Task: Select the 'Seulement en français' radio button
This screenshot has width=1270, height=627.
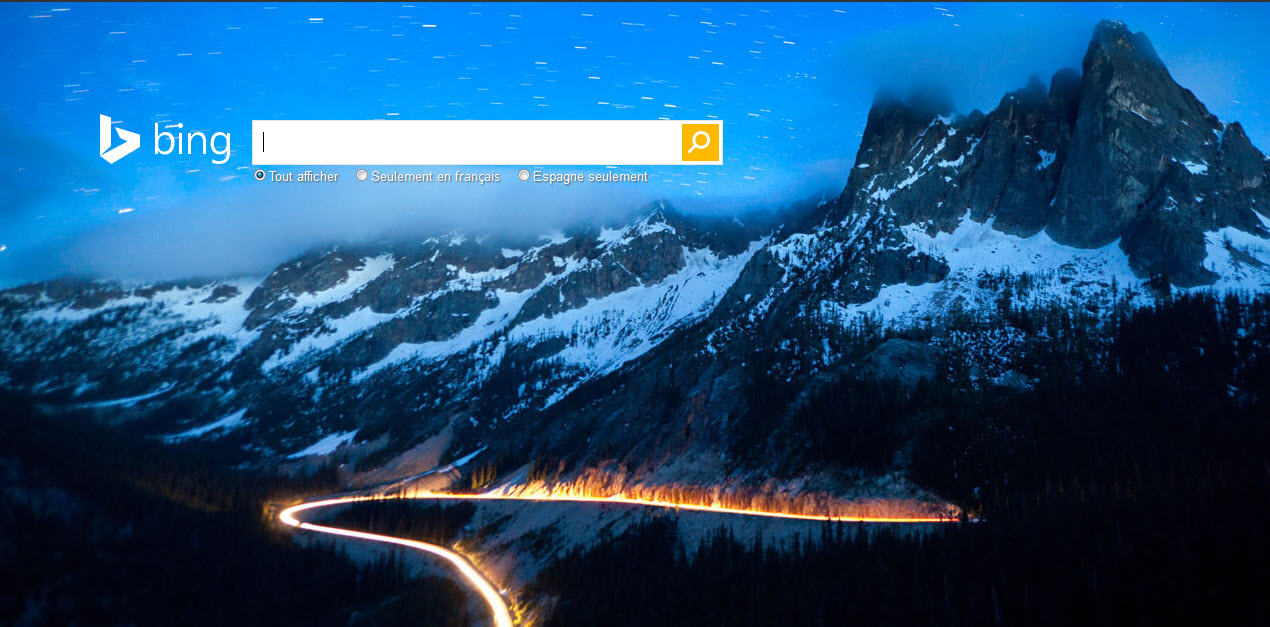Action: tap(362, 175)
